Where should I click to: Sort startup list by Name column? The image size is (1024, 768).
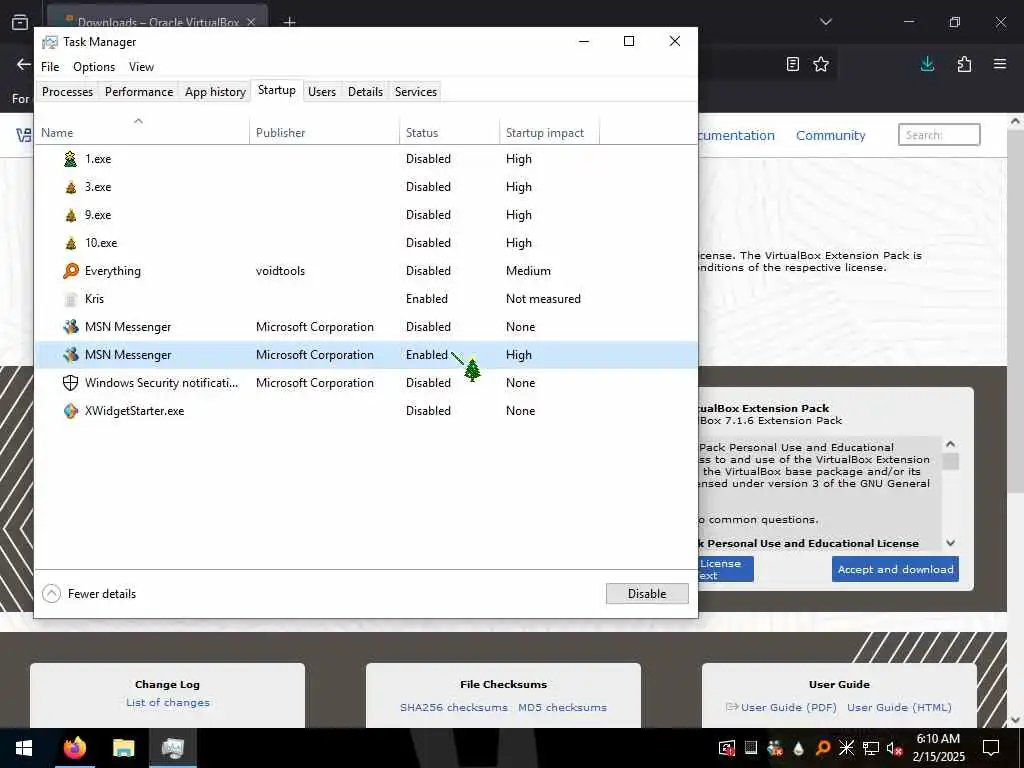(142, 133)
